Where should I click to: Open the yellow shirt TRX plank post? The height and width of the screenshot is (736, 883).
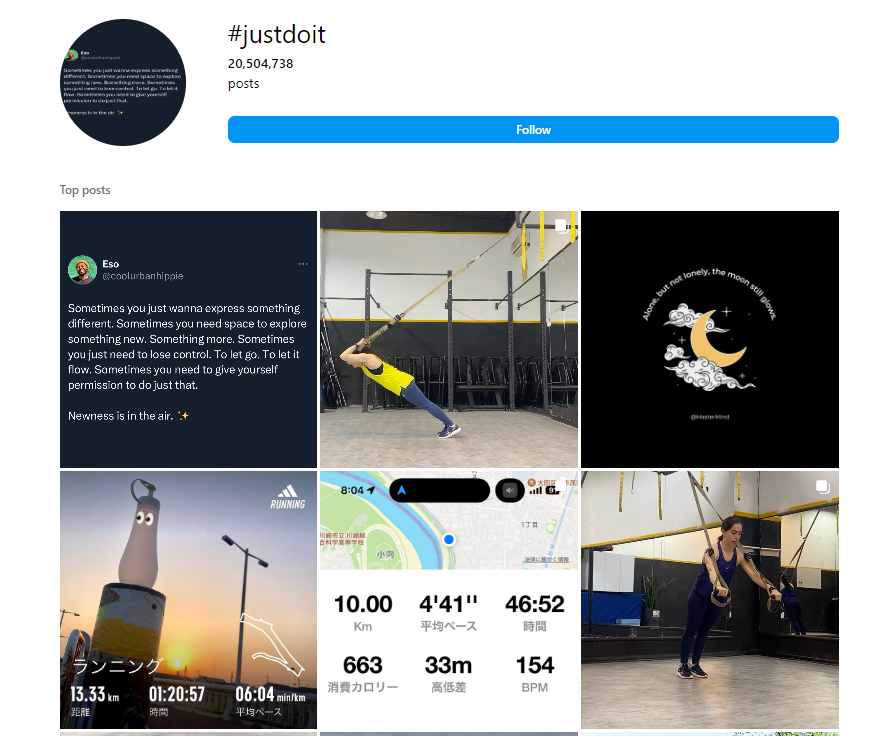click(449, 339)
